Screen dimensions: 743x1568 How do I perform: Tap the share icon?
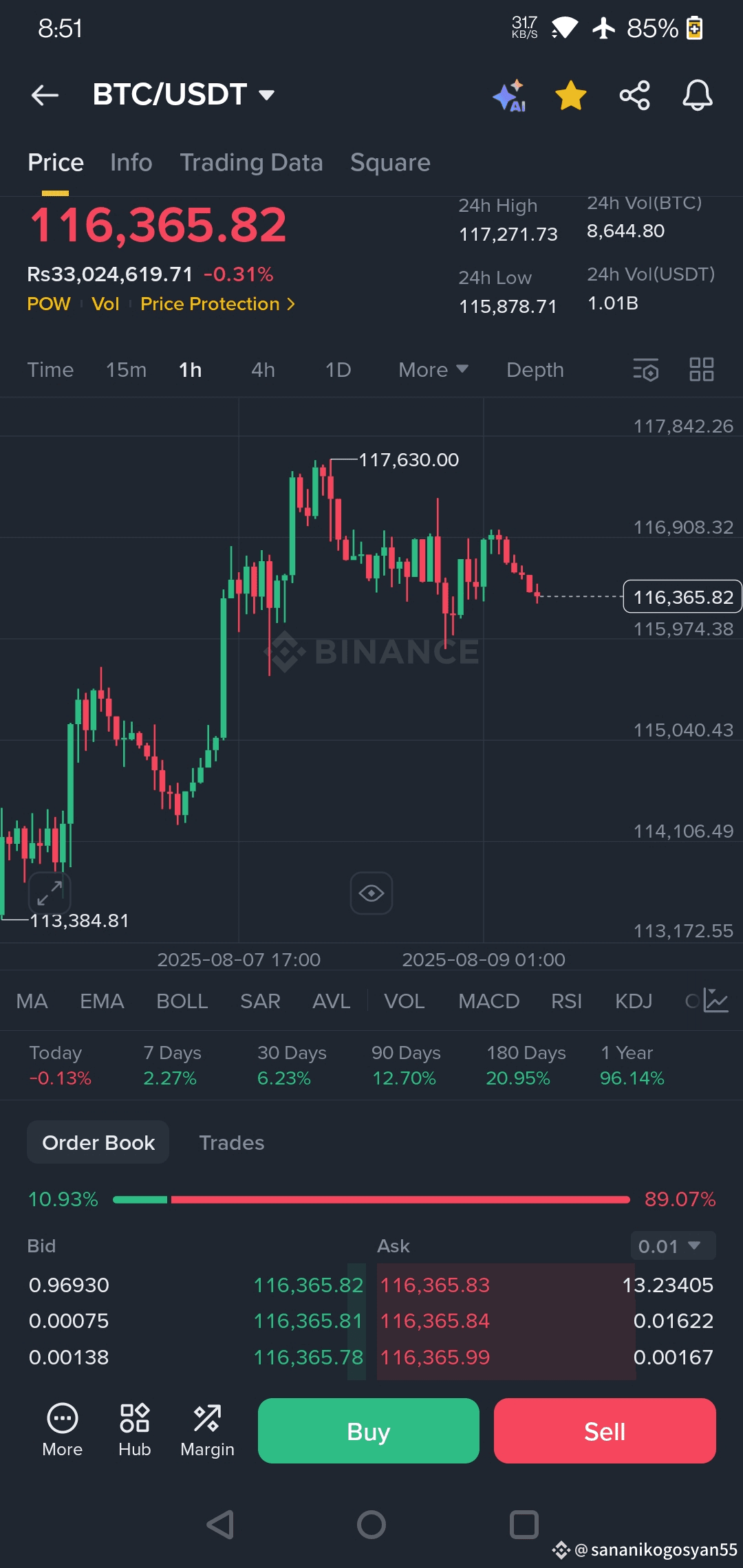(x=634, y=95)
